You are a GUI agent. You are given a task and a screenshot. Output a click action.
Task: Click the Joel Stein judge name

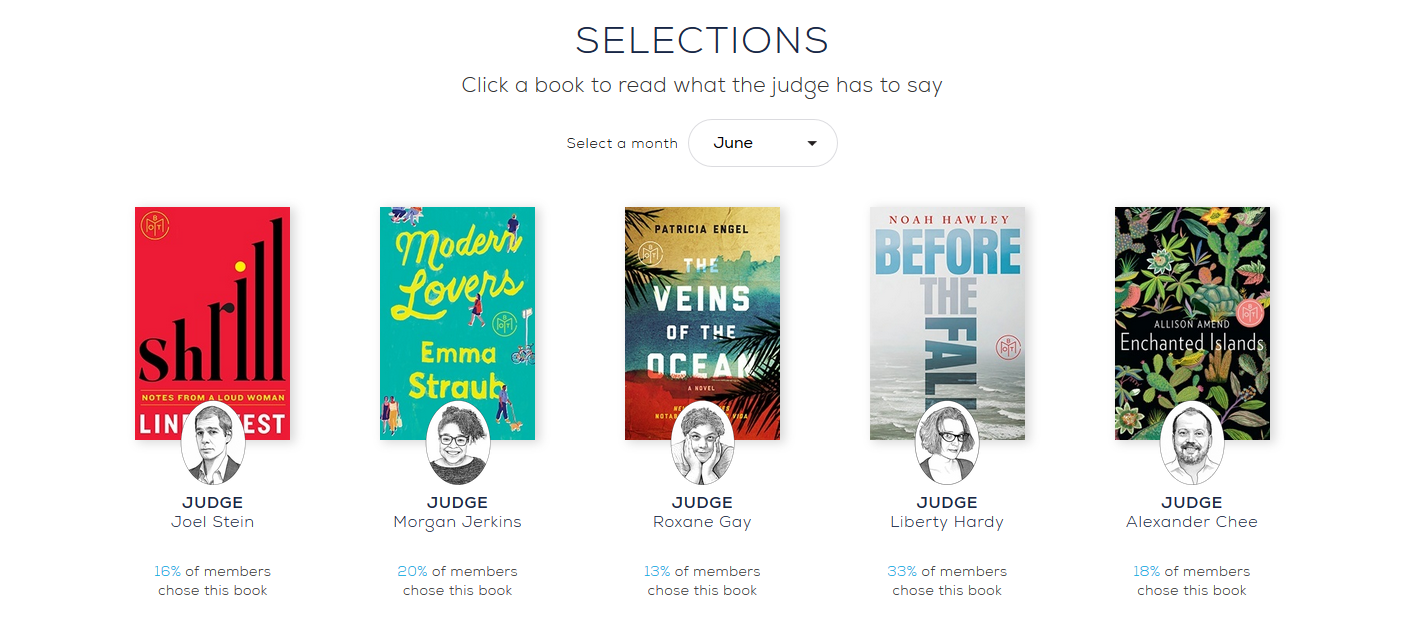(213, 522)
